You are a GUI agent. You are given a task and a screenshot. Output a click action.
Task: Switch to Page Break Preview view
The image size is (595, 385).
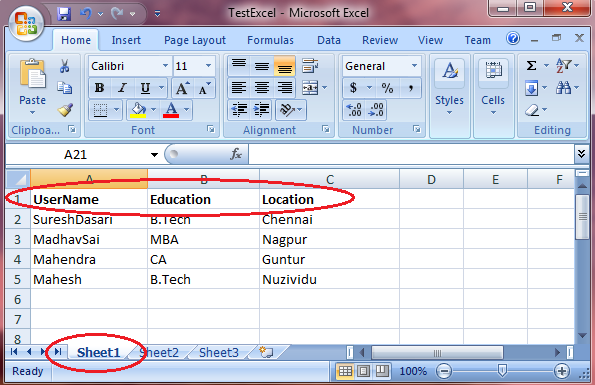(382, 371)
